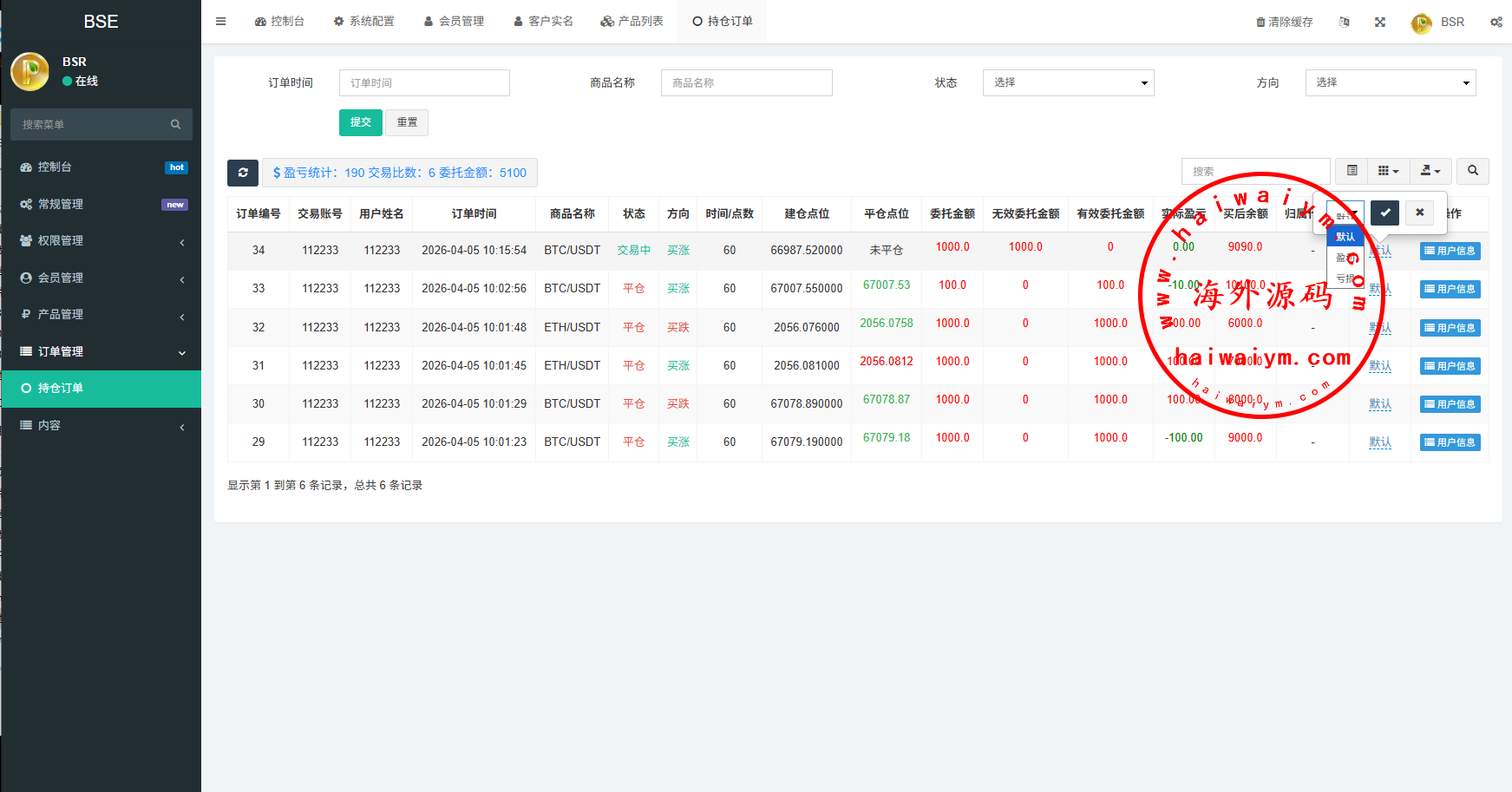The image size is (1512, 792).
Task: Click the language translate icon
Action: pyautogui.click(x=1344, y=22)
